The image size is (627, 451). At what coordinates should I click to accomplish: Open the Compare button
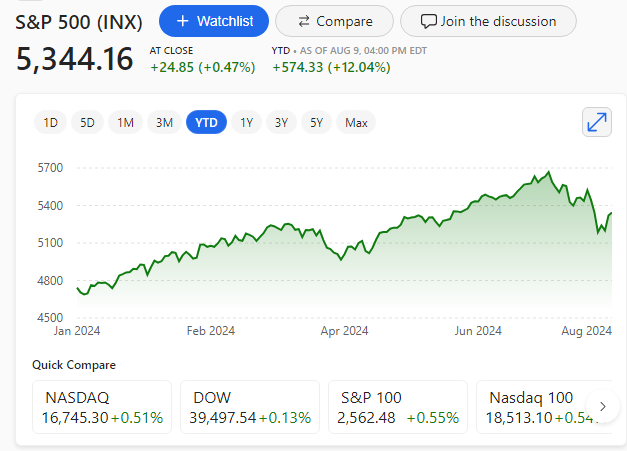(334, 21)
